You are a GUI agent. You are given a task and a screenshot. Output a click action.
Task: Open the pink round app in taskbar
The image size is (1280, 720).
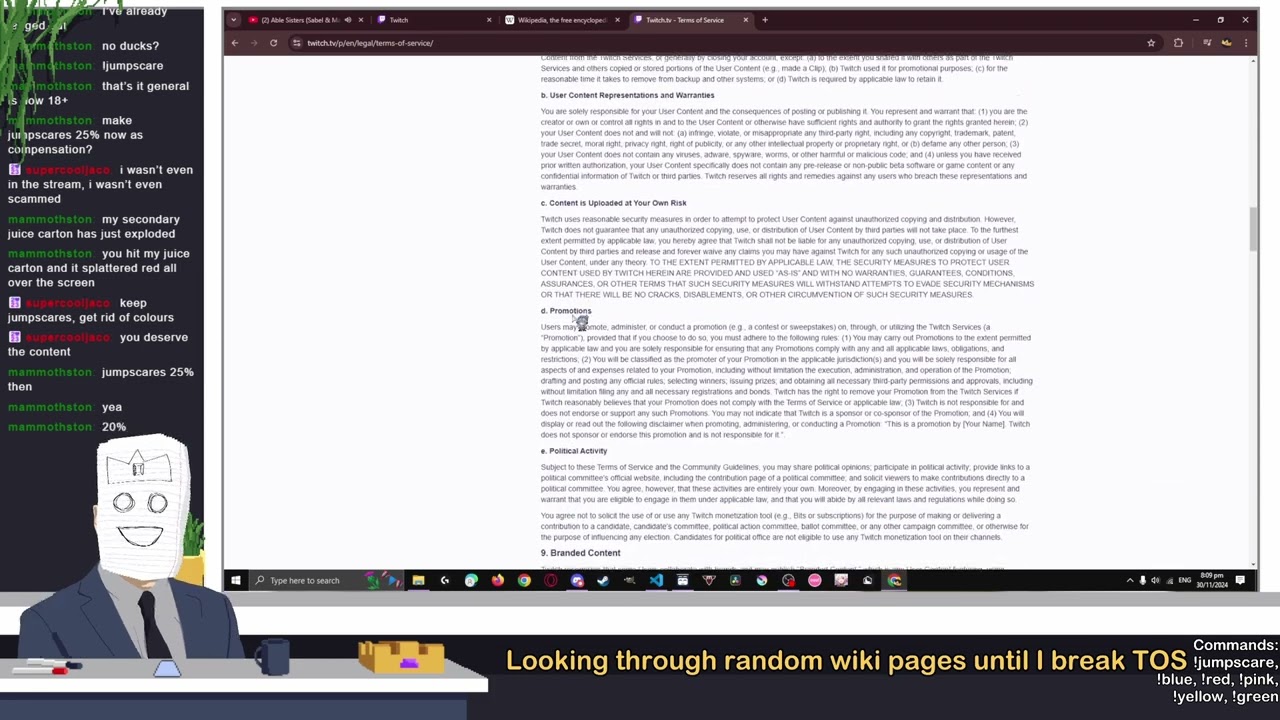click(815, 580)
